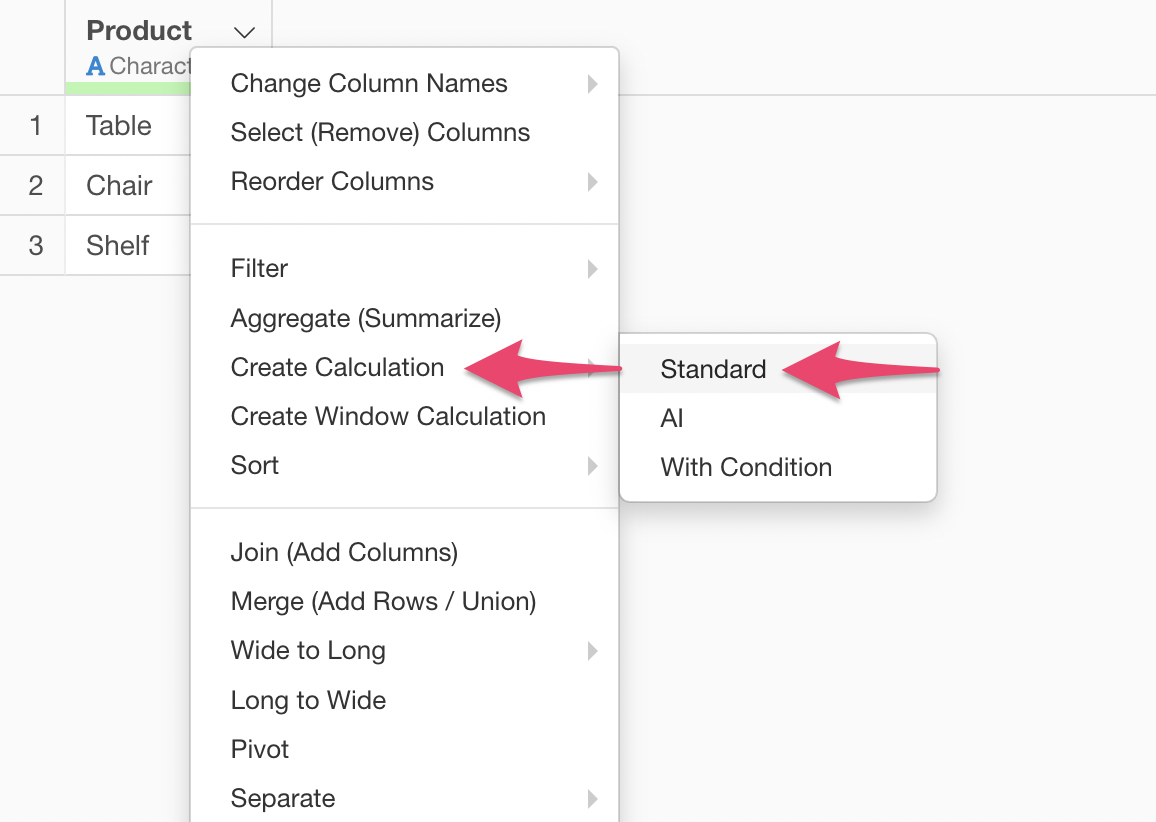Click the character type icon under Product
The width and height of the screenshot is (1156, 822).
[96, 67]
